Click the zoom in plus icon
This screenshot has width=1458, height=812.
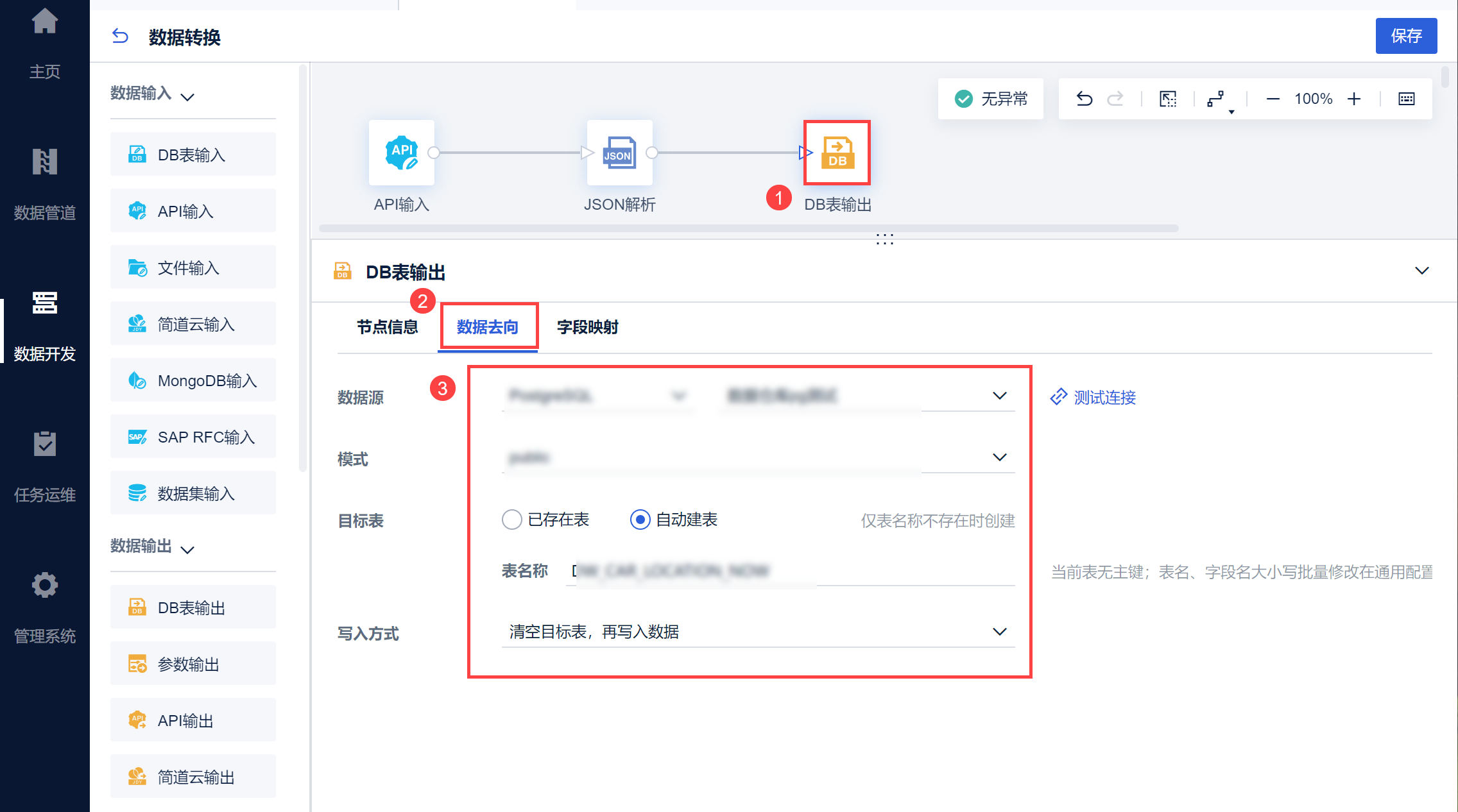tap(1354, 99)
